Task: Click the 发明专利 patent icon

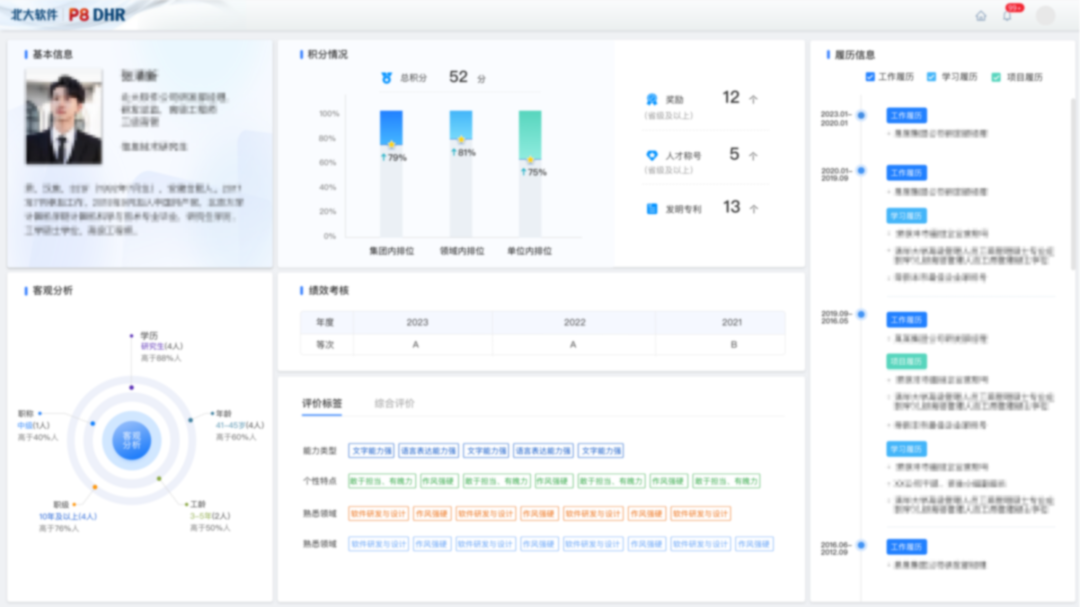Action: pyautogui.click(x=651, y=209)
